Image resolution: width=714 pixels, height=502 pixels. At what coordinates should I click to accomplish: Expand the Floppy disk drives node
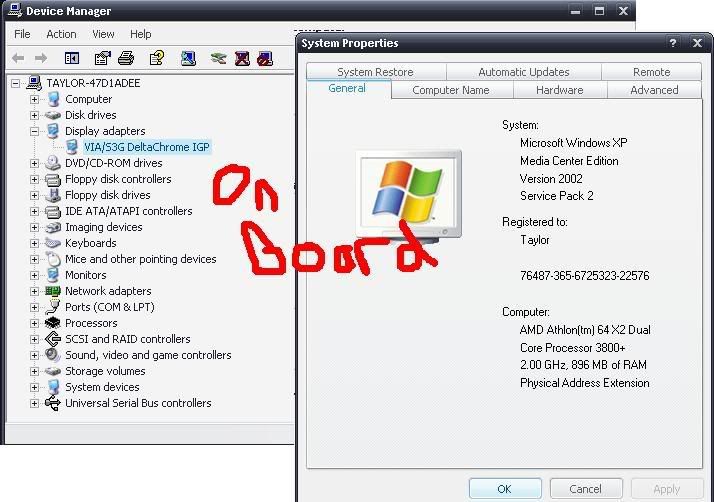[x=34, y=195]
